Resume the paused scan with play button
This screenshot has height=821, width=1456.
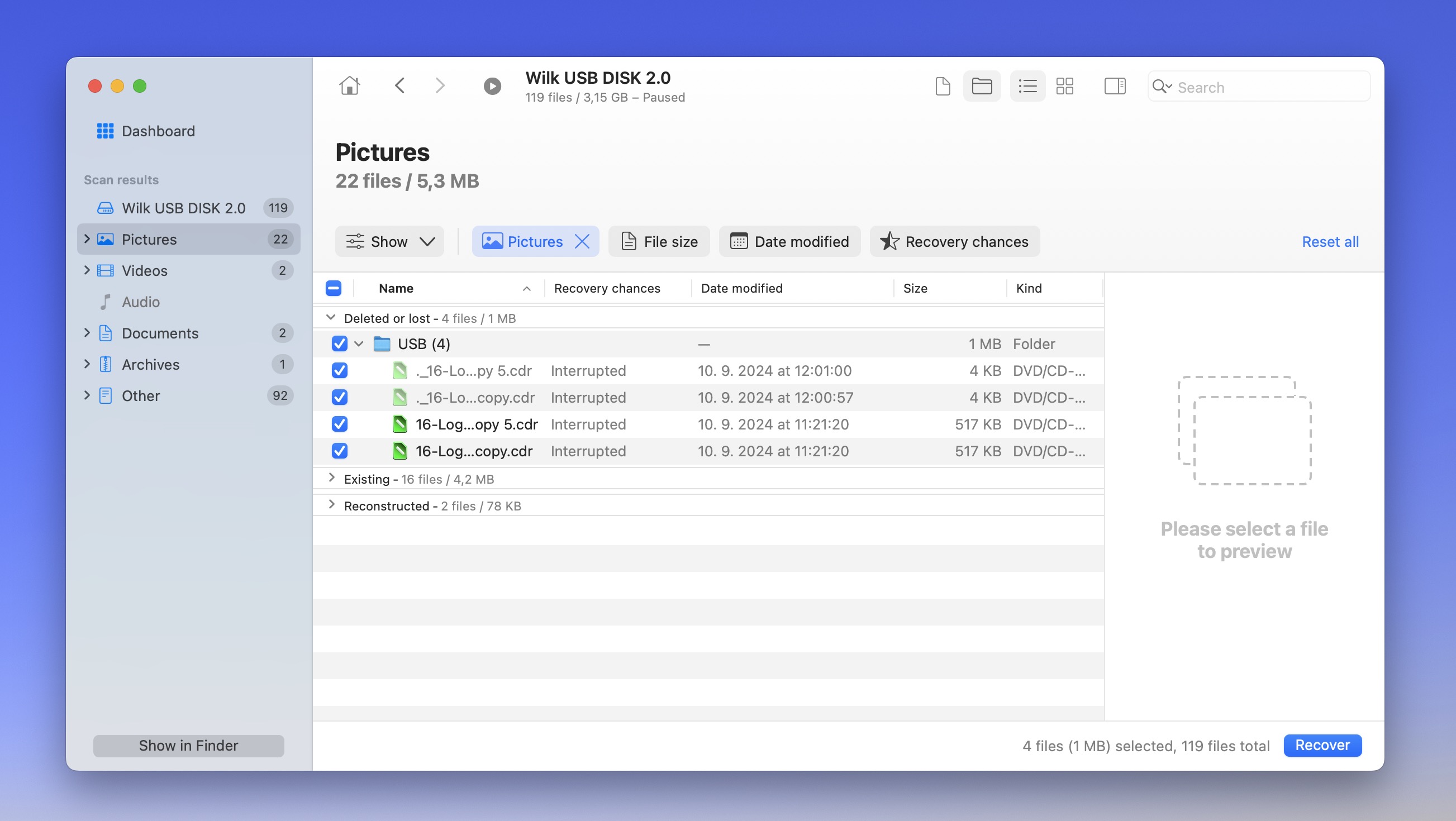[492, 87]
